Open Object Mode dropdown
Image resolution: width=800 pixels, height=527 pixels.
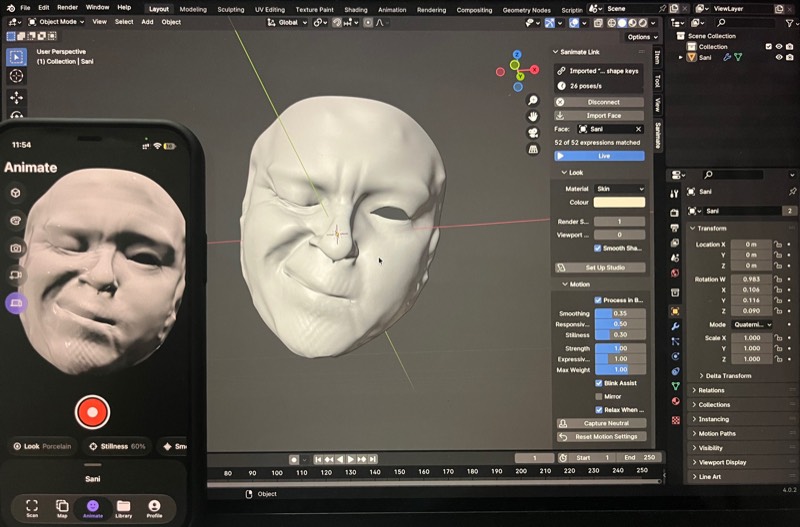(56, 22)
